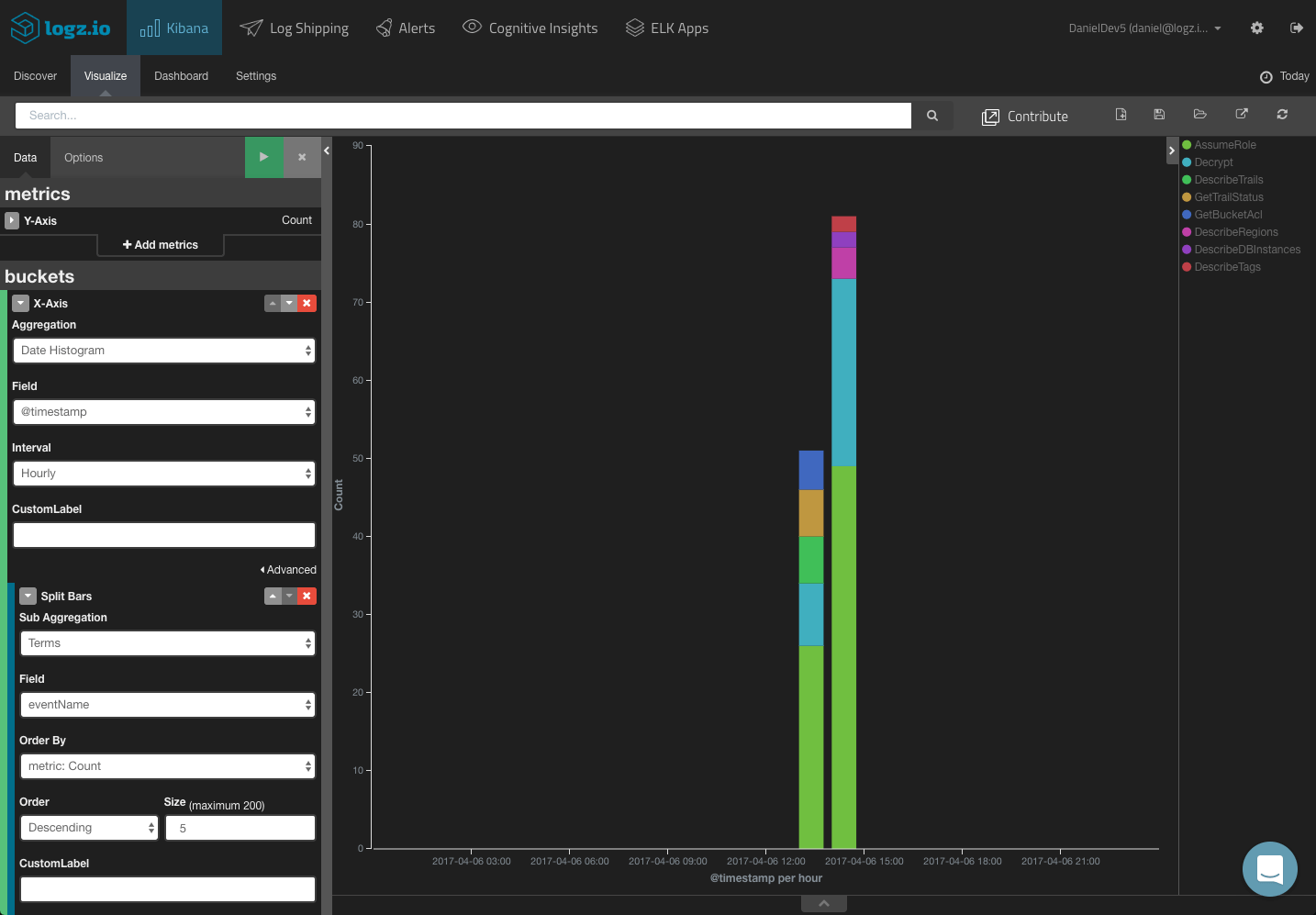Move X-Axis bucket down
The width and height of the screenshot is (1316, 915).
click(x=289, y=303)
